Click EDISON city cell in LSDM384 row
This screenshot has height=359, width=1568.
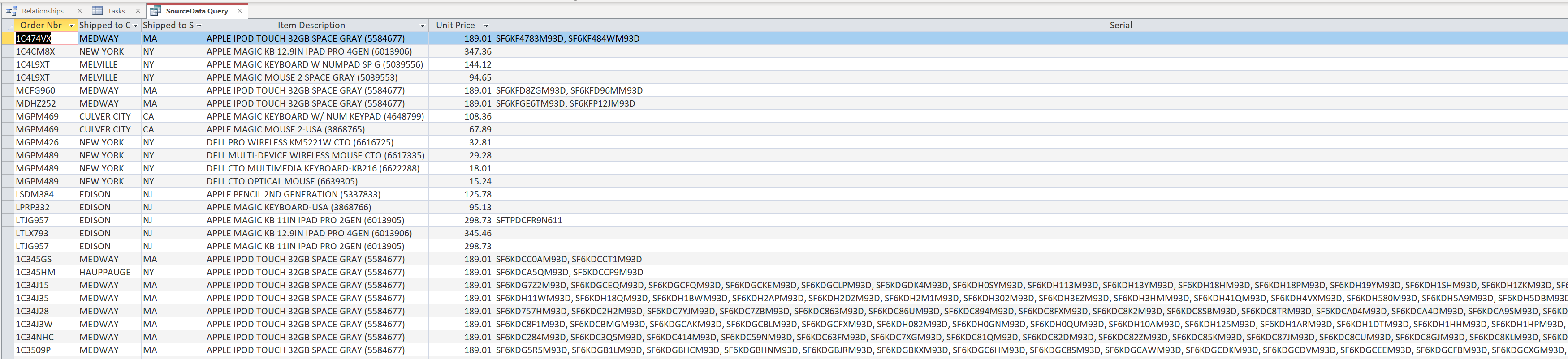[109, 194]
